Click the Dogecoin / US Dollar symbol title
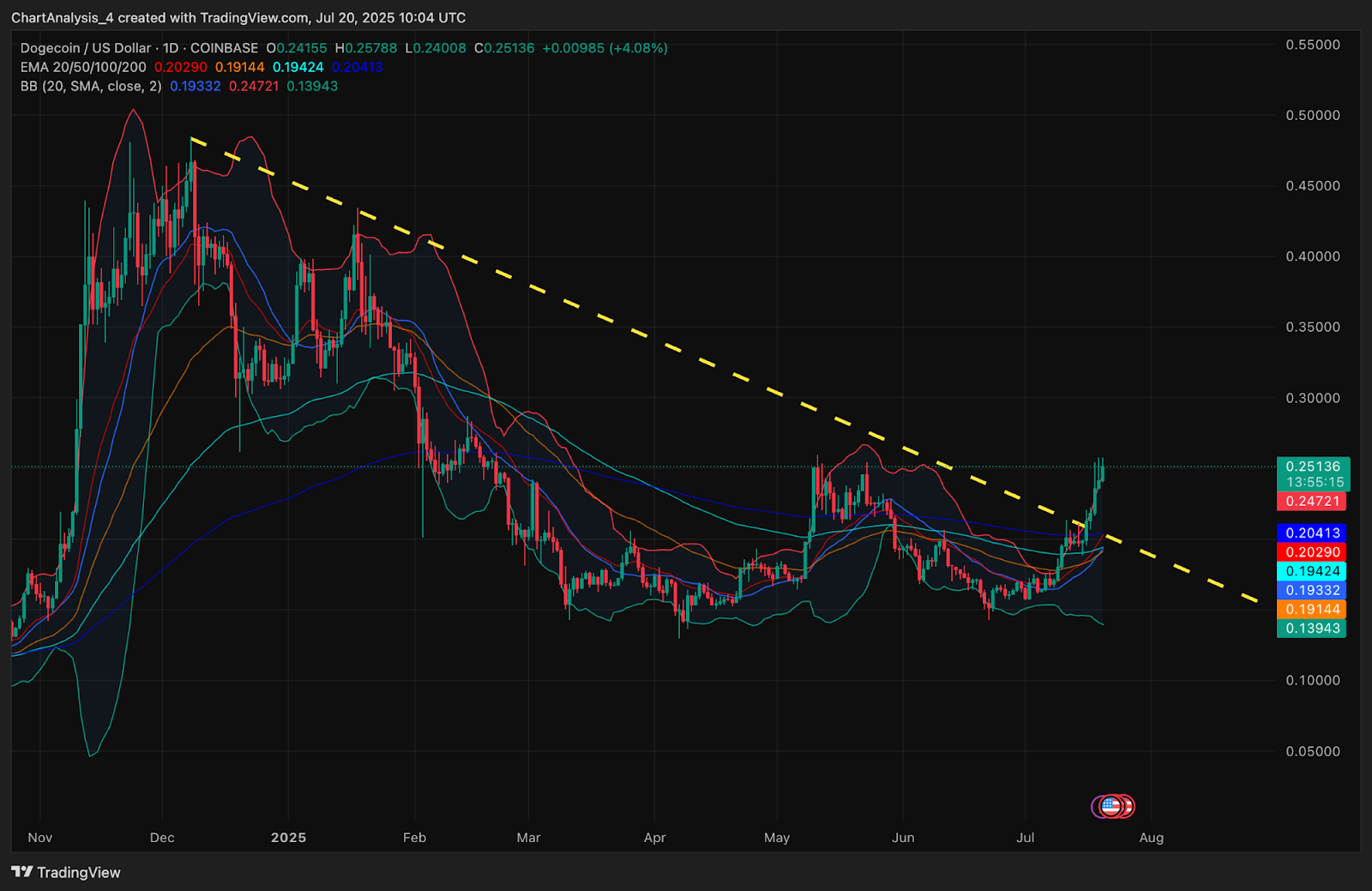Screen dimensions: 1372x891 [86, 48]
